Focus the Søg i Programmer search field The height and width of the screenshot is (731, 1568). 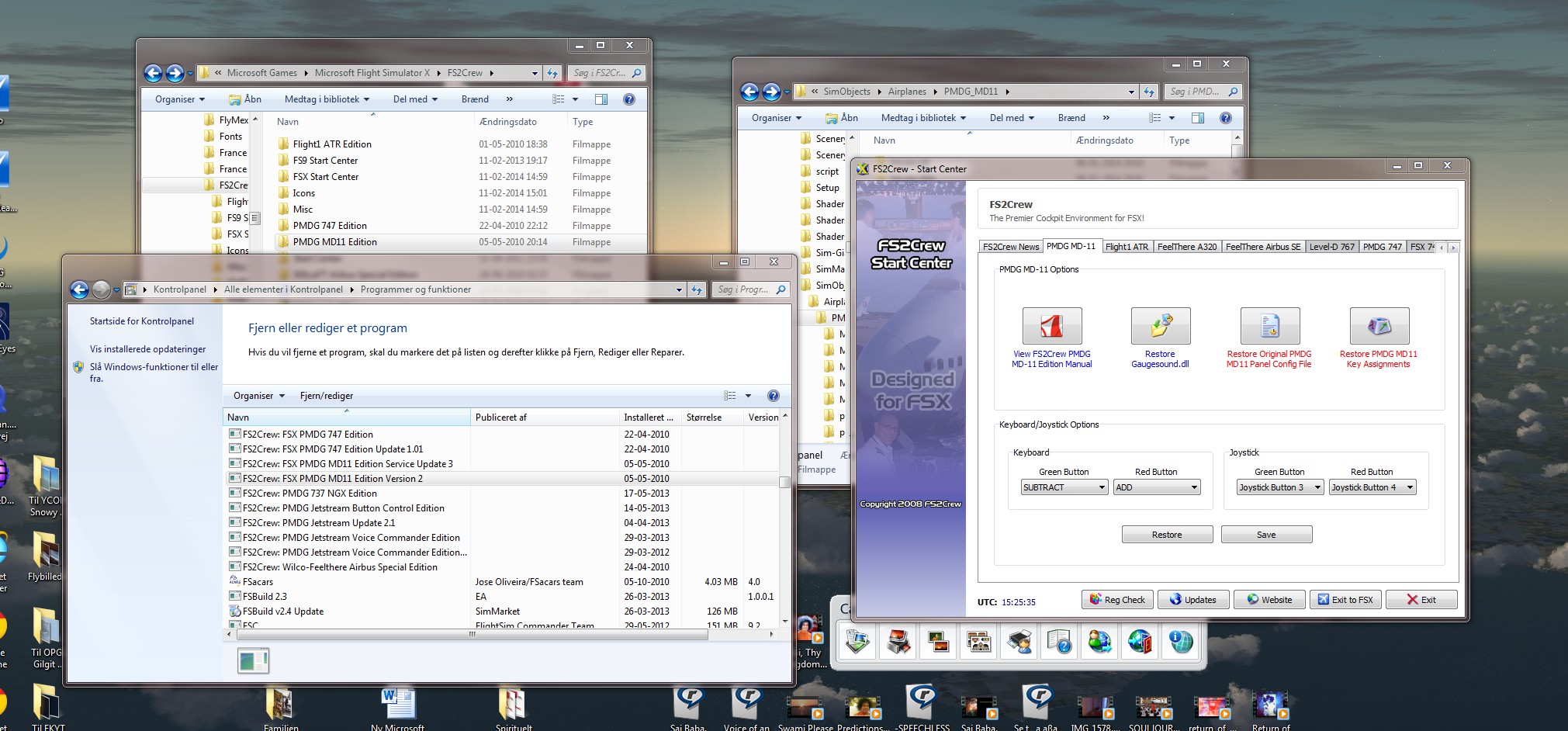point(752,289)
